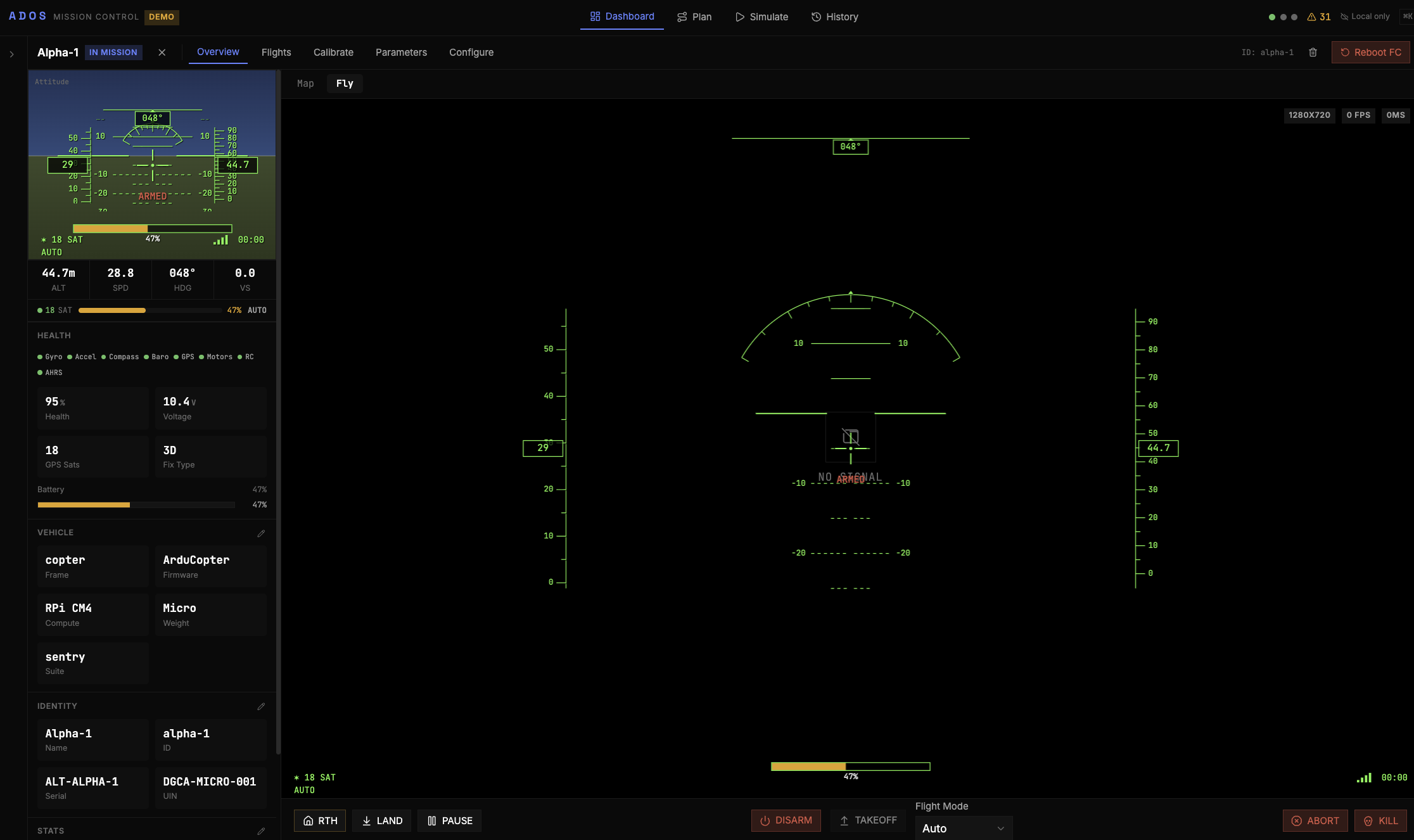The width and height of the screenshot is (1414, 840).
Task: Delete the vehicle using the trash icon
Action: click(1313, 52)
